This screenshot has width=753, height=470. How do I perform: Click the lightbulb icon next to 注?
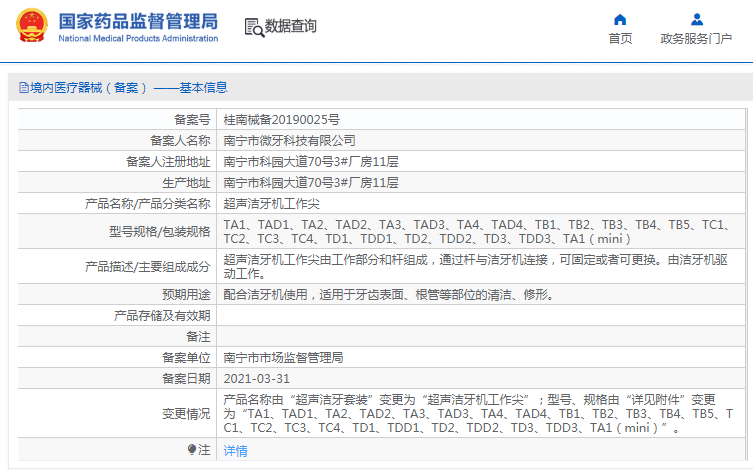tap(192, 450)
